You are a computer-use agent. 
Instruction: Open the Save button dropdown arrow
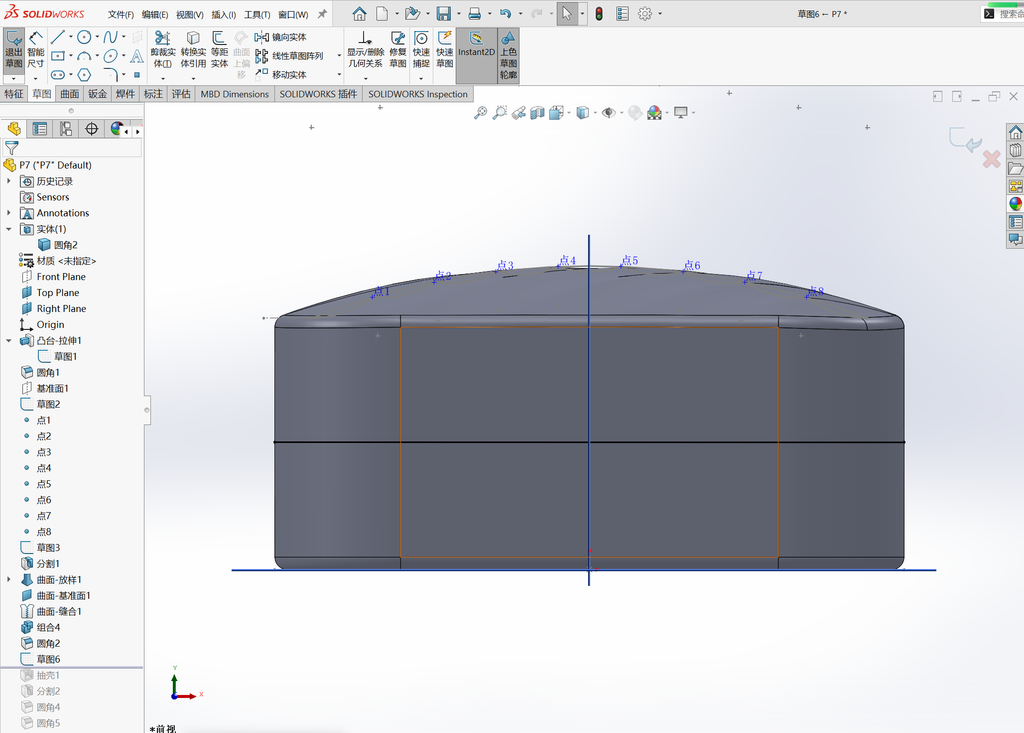tap(458, 14)
